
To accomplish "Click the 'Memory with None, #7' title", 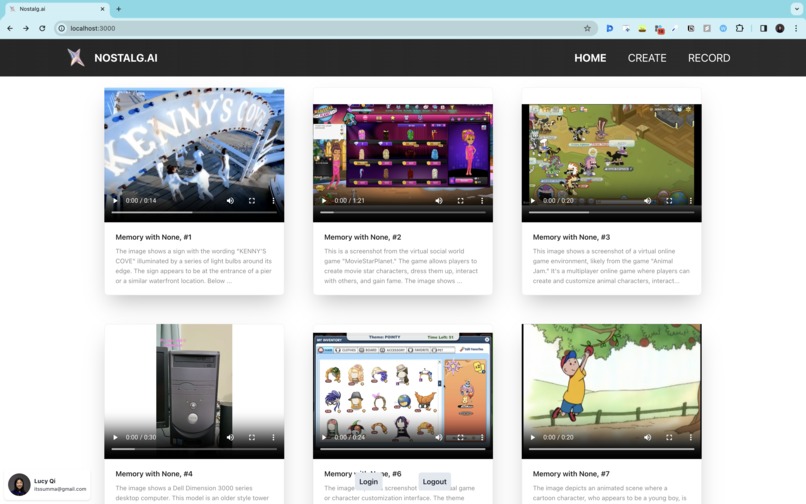I will (x=571, y=474).
